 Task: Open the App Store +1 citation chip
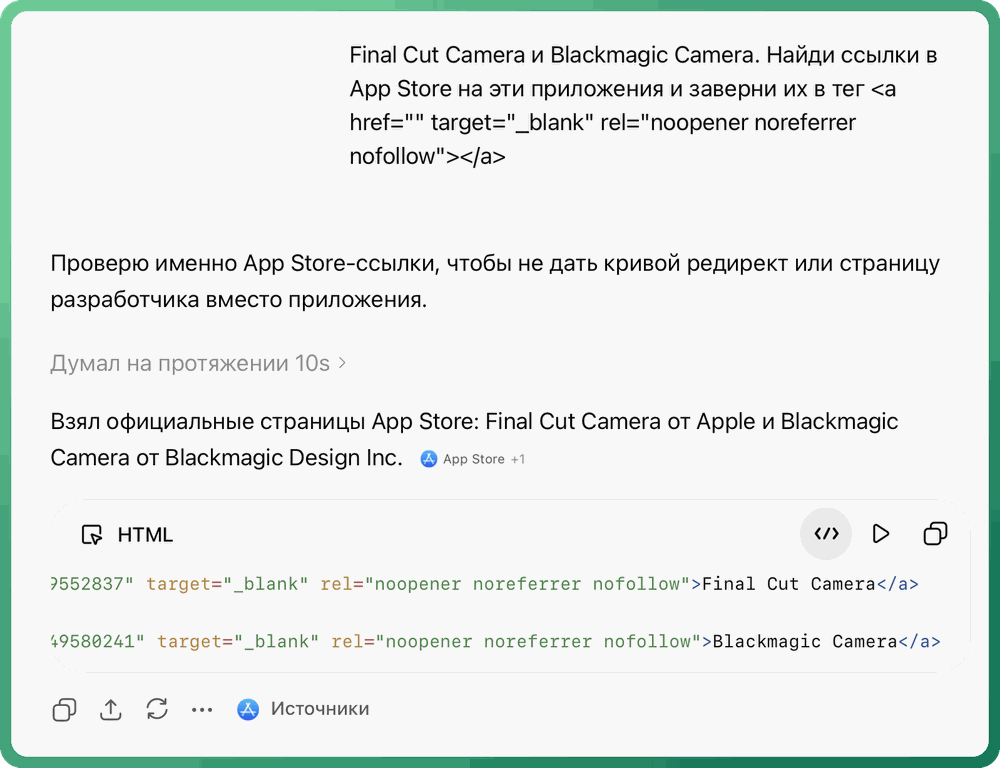click(473, 459)
